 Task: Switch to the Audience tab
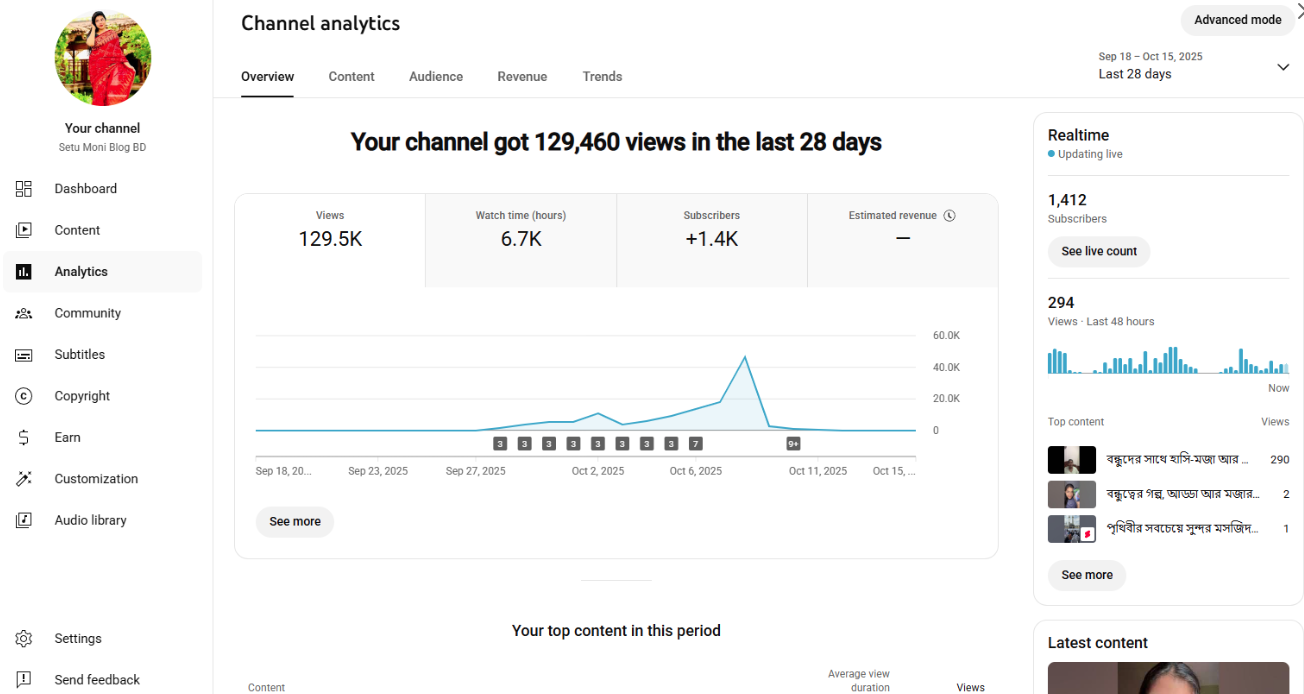coord(436,76)
